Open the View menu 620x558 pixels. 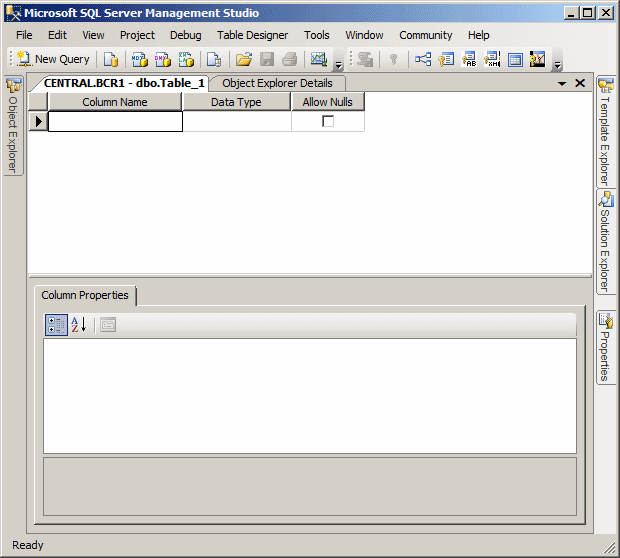point(93,35)
